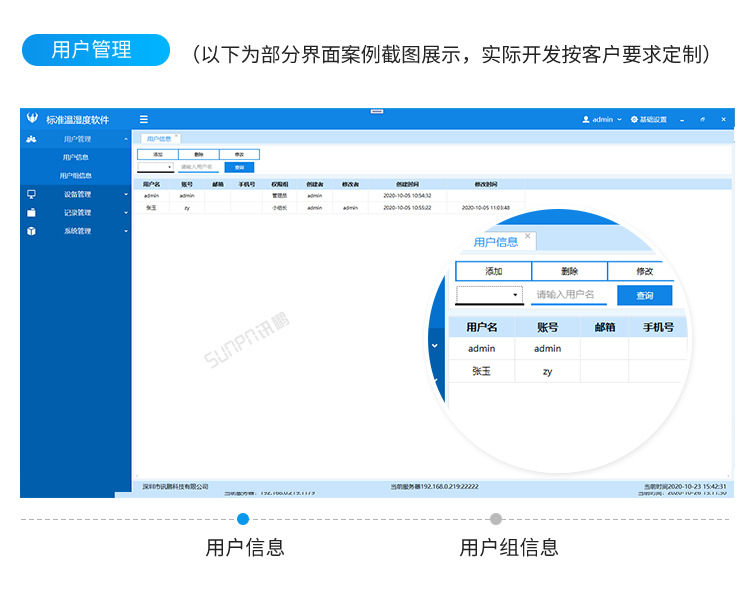Close the 用户信息 tab in magnified view

click(528, 236)
